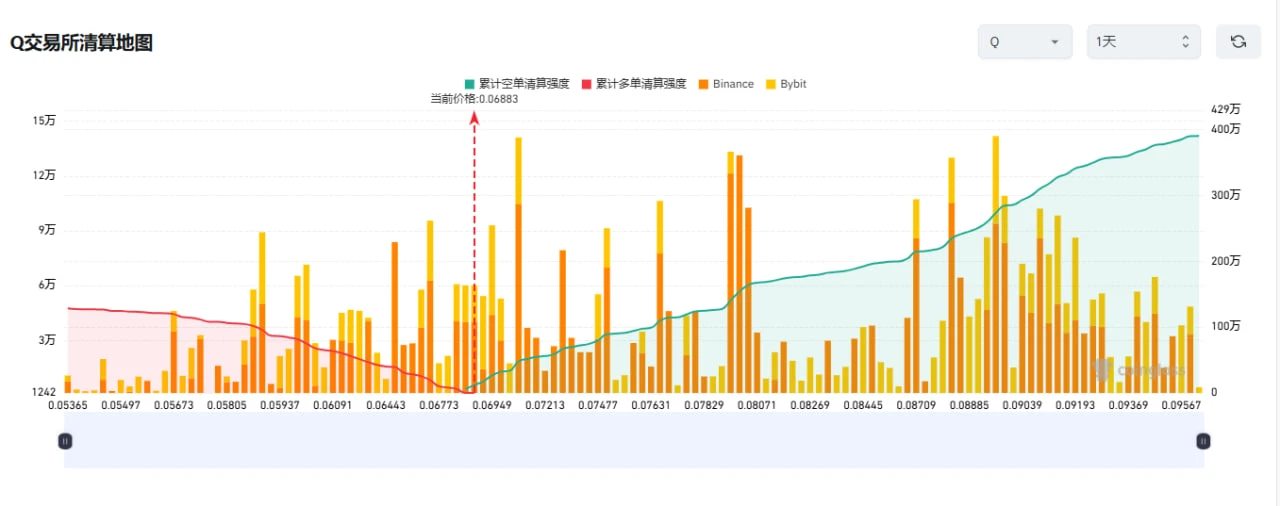The height and width of the screenshot is (506, 1280).
Task: Click the light blue zoom range bar
Action: coord(634,440)
